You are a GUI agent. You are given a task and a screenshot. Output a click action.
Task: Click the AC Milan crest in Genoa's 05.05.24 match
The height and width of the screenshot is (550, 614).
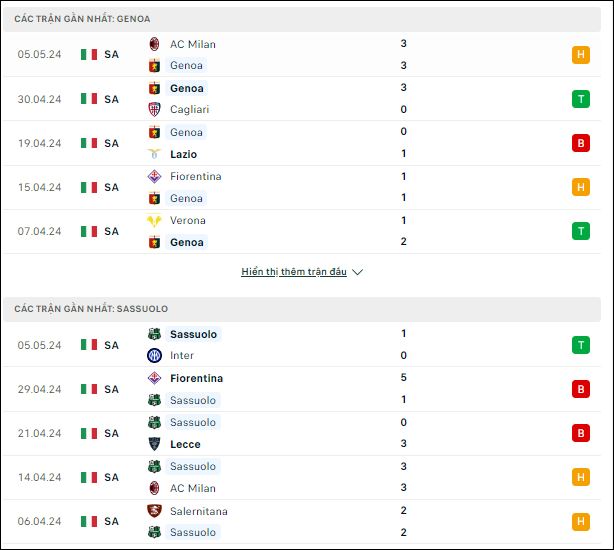[154, 44]
